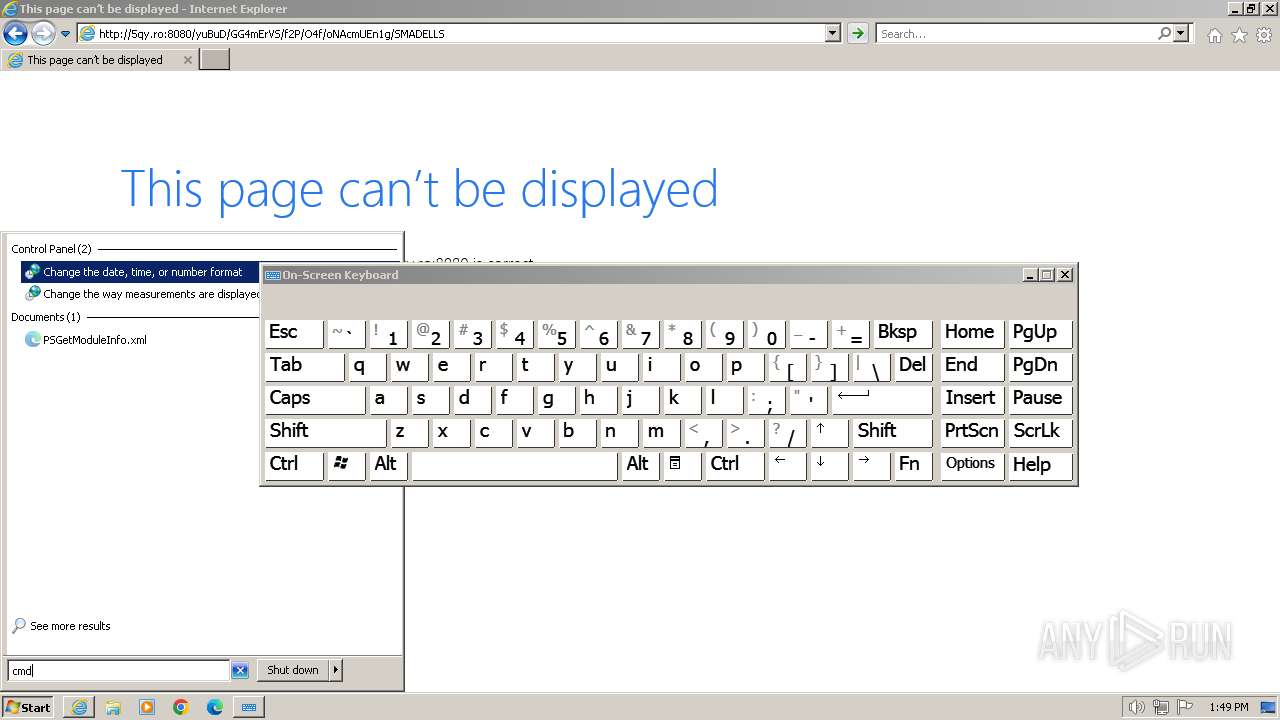Toggle the right Ctrl key on keyboard
This screenshot has height=720, width=1280.
coord(735,465)
